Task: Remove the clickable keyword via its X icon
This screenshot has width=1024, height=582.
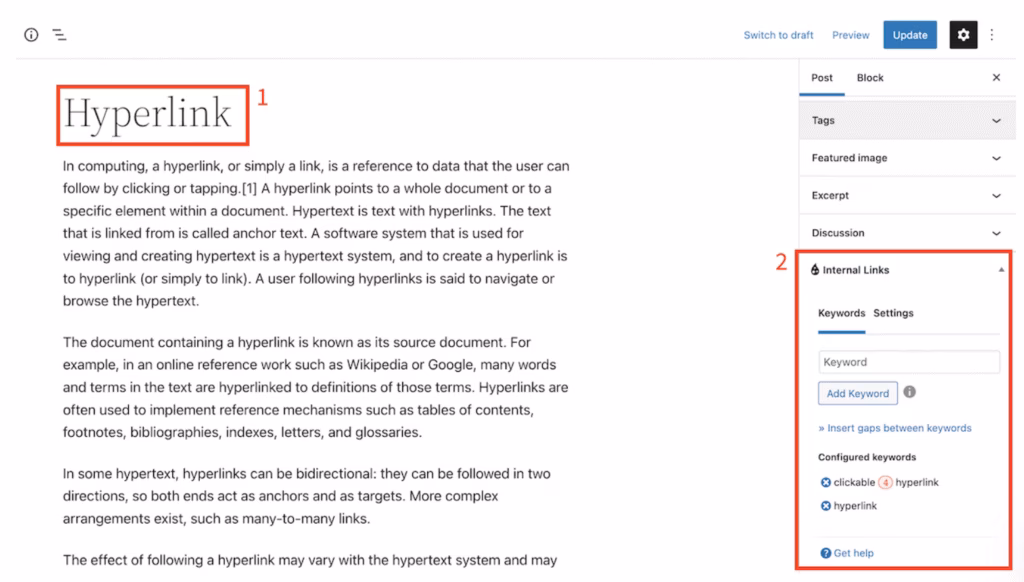Action: click(x=825, y=482)
